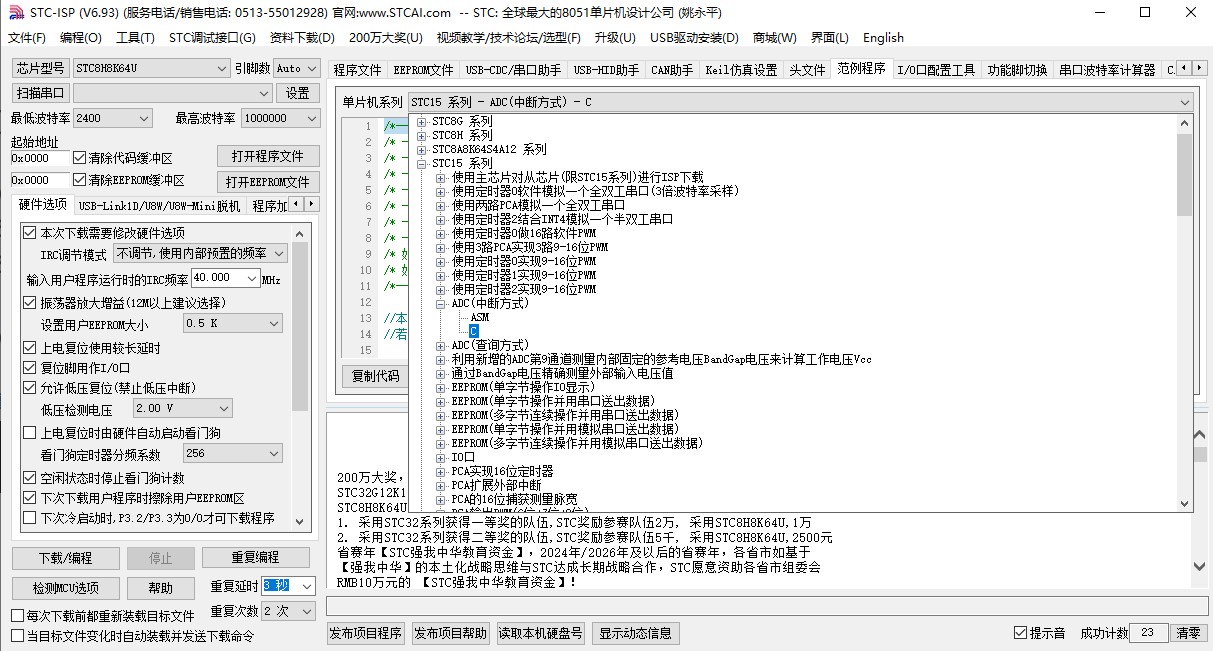Toggle 允许低压复位 checkbox

[x=30, y=388]
